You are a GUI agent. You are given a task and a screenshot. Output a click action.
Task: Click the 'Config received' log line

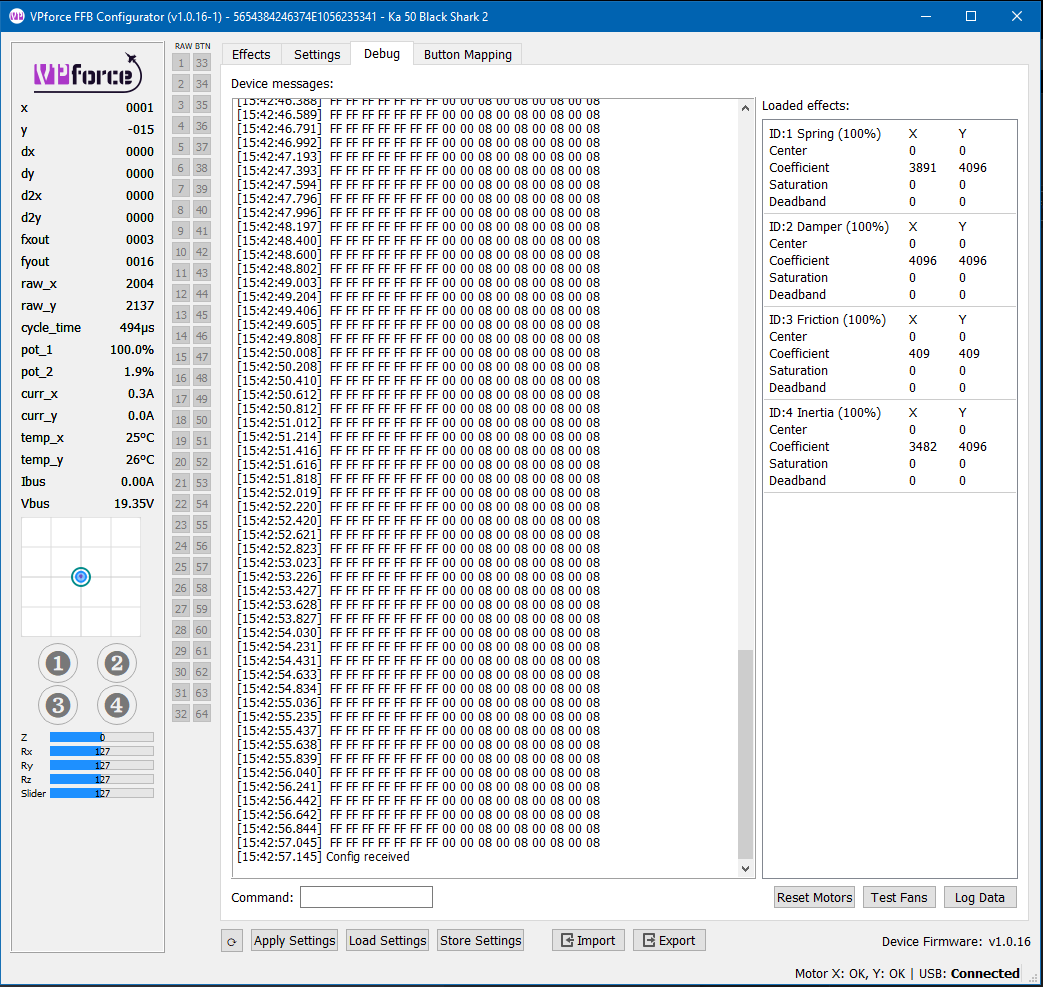click(x=323, y=857)
